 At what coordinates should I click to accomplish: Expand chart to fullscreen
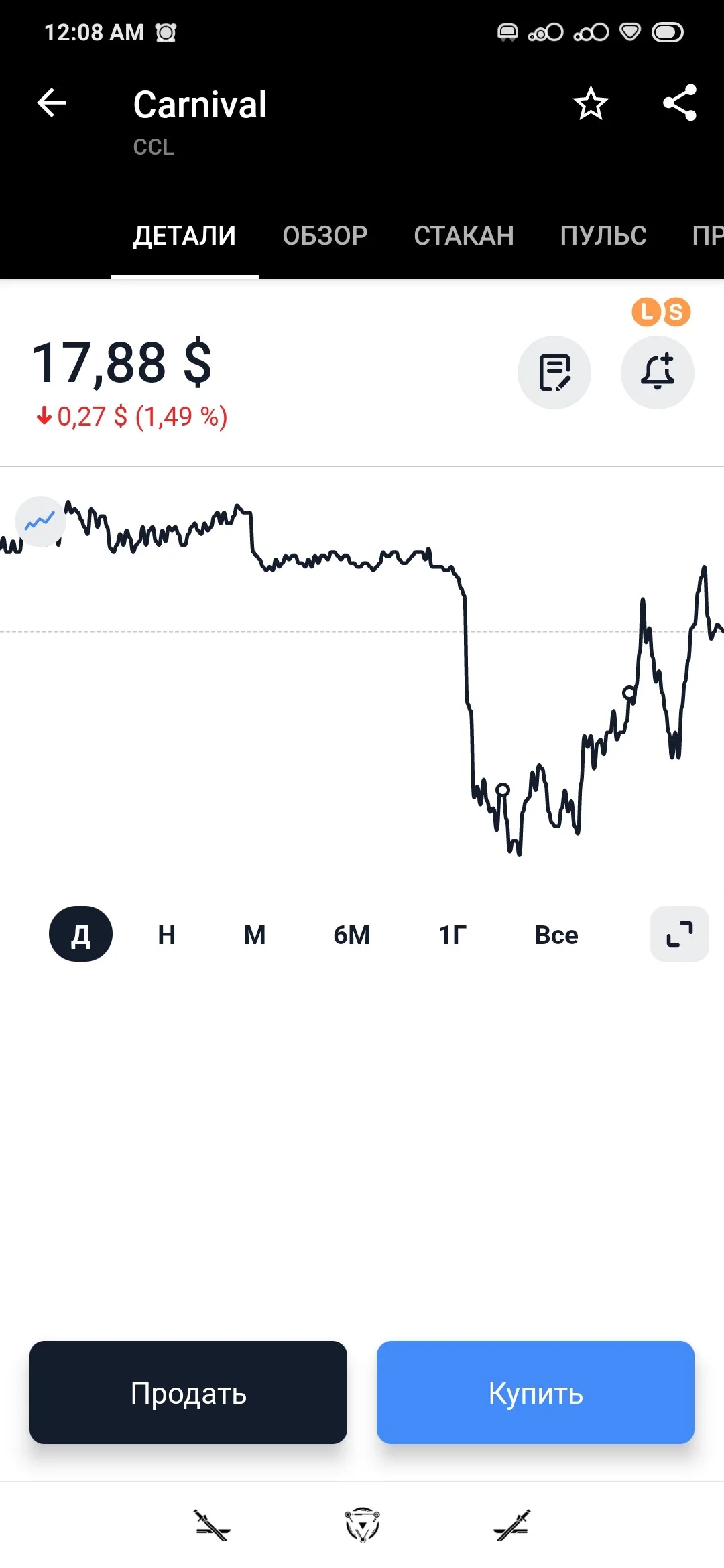tap(680, 933)
